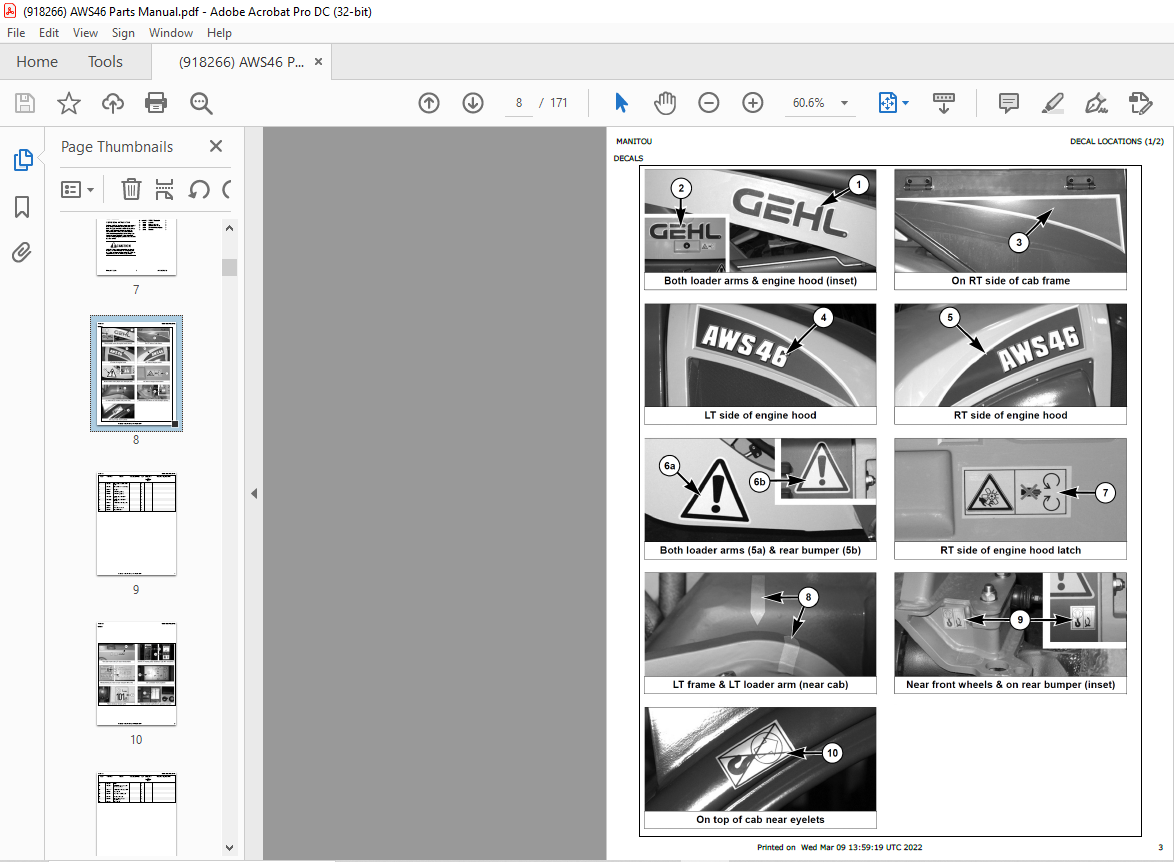Click the "MANITOU" header text
The width and height of the screenshot is (1174, 862).
click(633, 141)
